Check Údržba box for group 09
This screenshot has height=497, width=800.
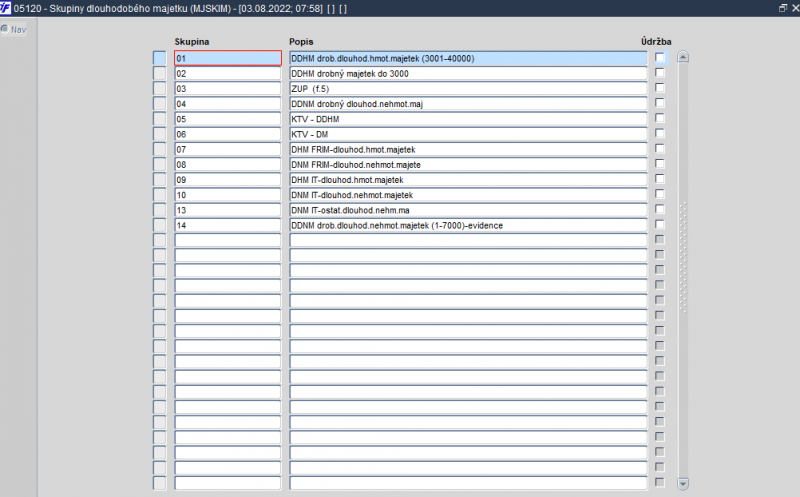click(x=660, y=179)
